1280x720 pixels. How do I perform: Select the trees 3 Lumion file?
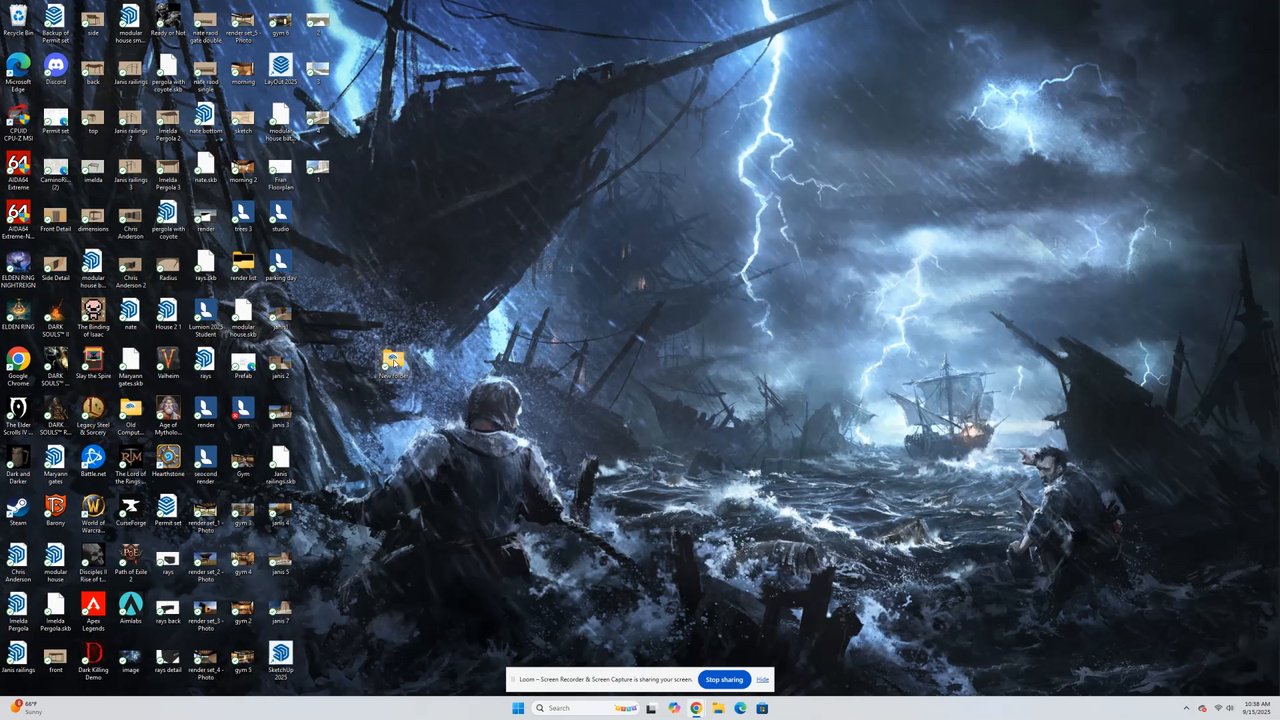[243, 217]
